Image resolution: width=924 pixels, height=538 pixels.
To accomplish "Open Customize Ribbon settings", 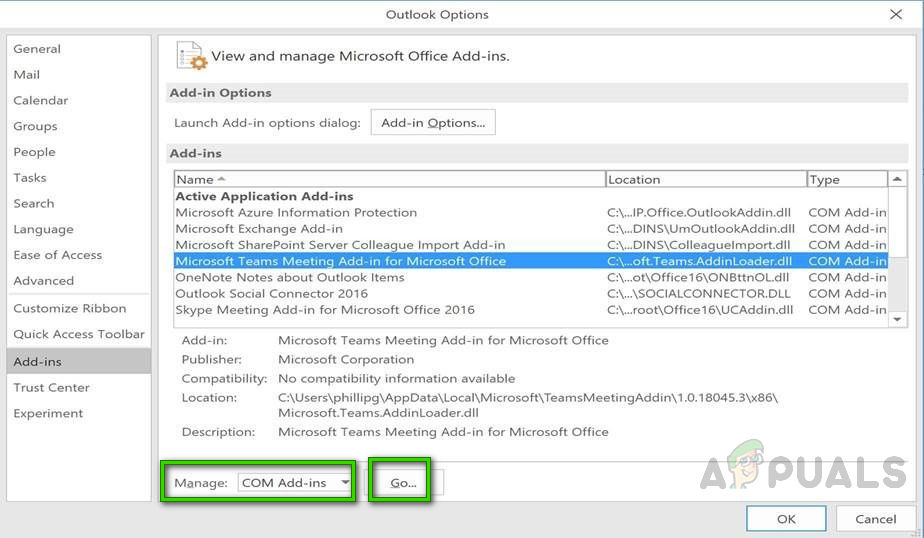I will click(70, 309).
